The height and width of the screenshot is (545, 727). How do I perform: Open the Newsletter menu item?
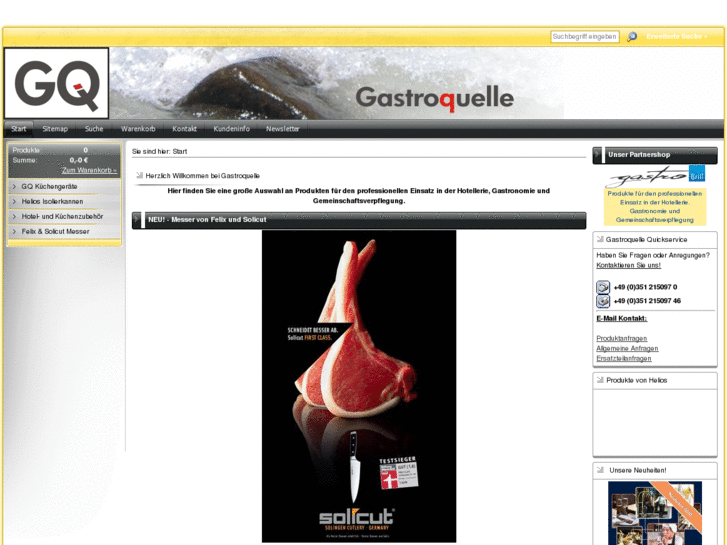pos(283,129)
